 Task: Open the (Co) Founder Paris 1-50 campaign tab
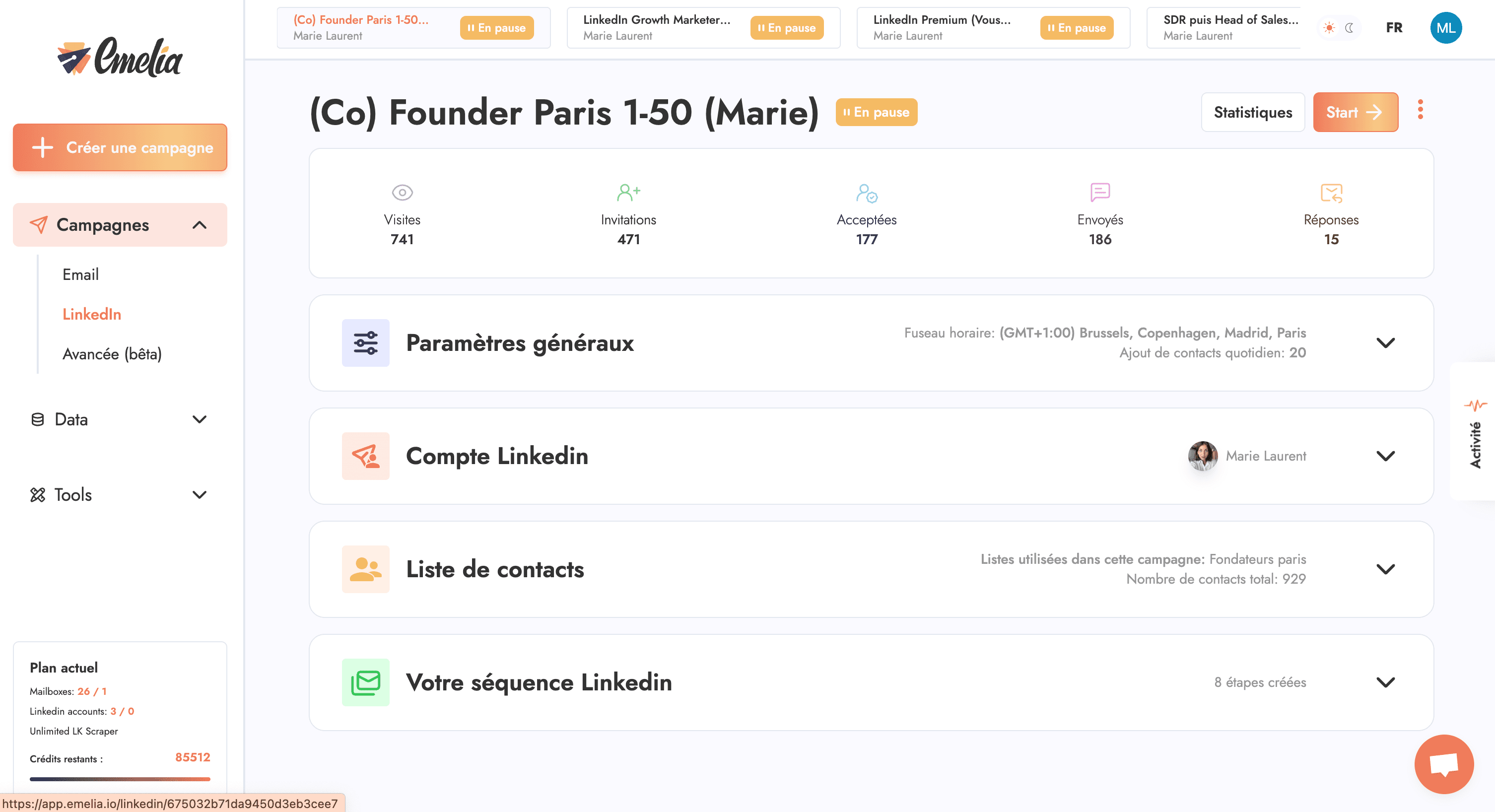coord(413,27)
